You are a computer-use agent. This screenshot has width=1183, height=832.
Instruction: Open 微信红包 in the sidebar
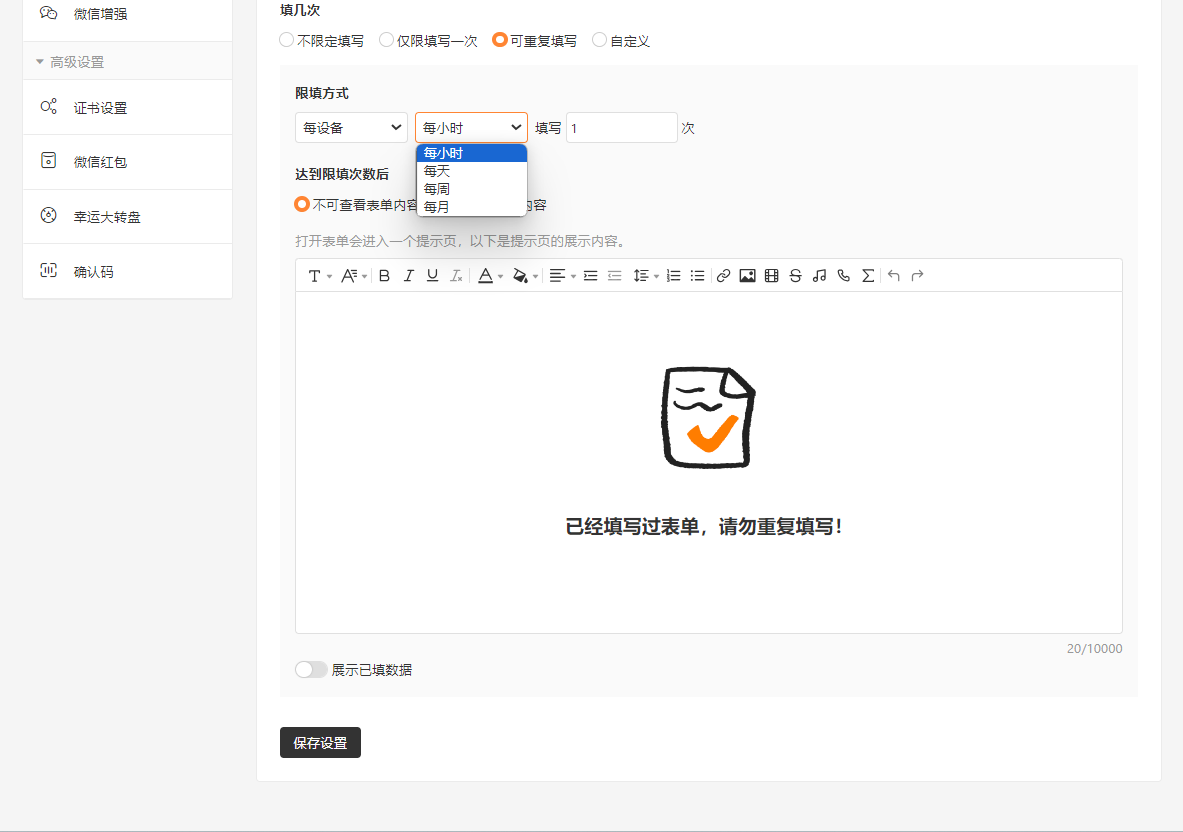coord(128,161)
